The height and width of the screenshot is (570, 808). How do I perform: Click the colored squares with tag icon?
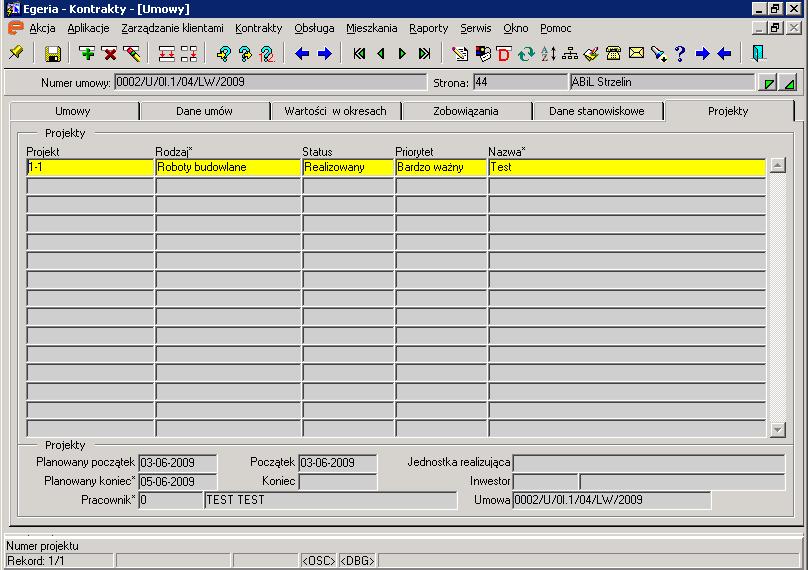483,53
